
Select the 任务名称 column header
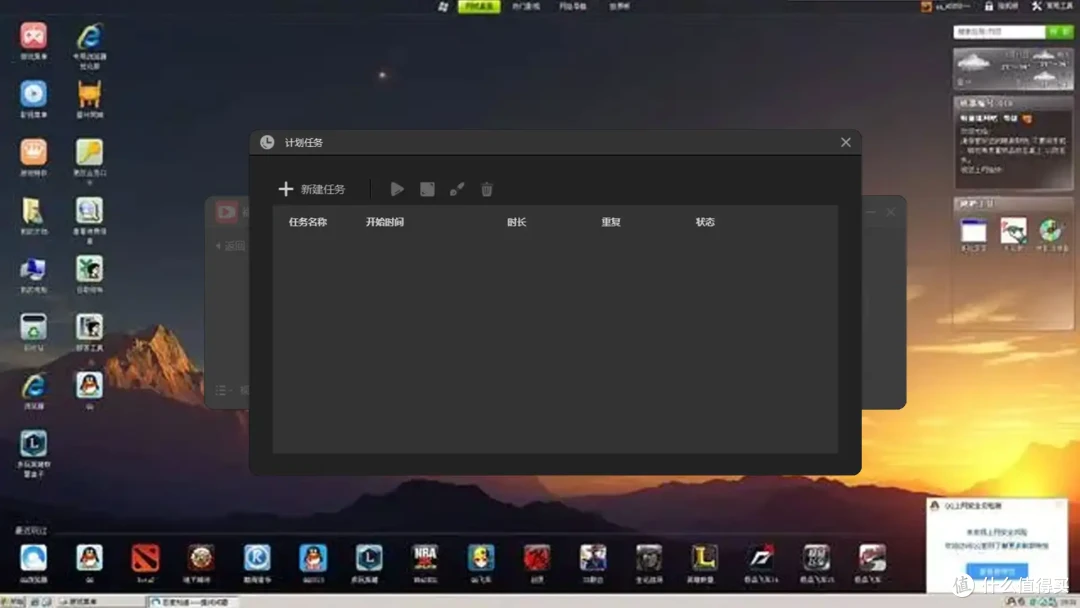coord(308,222)
